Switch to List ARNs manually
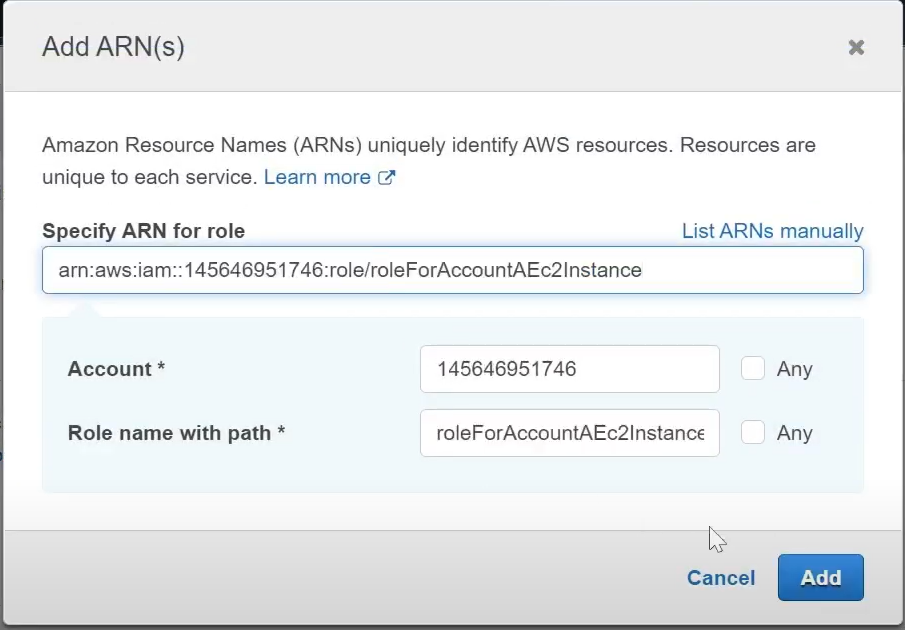This screenshot has width=905, height=630. 772,231
